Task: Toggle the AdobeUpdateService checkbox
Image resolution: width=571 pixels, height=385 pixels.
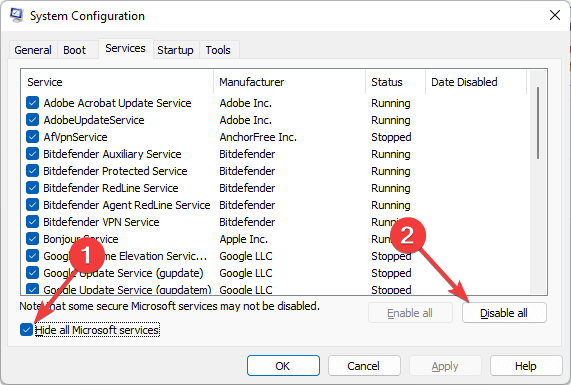Action: [x=32, y=119]
